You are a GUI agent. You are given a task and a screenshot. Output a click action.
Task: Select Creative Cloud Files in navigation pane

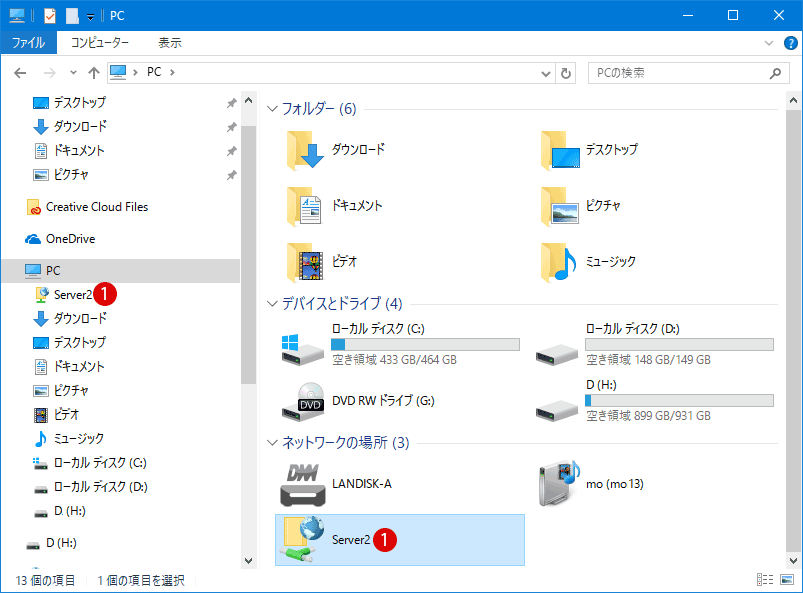click(x=97, y=207)
